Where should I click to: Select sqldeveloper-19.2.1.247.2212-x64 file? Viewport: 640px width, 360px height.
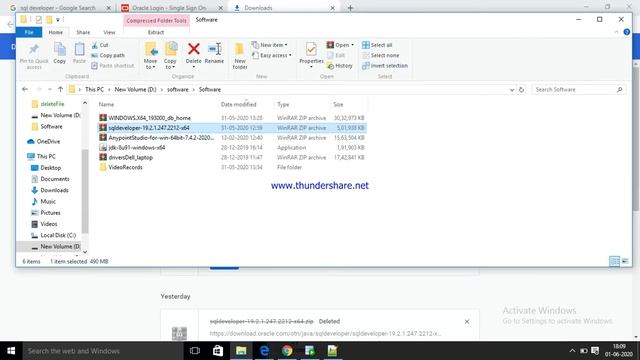(x=149, y=128)
